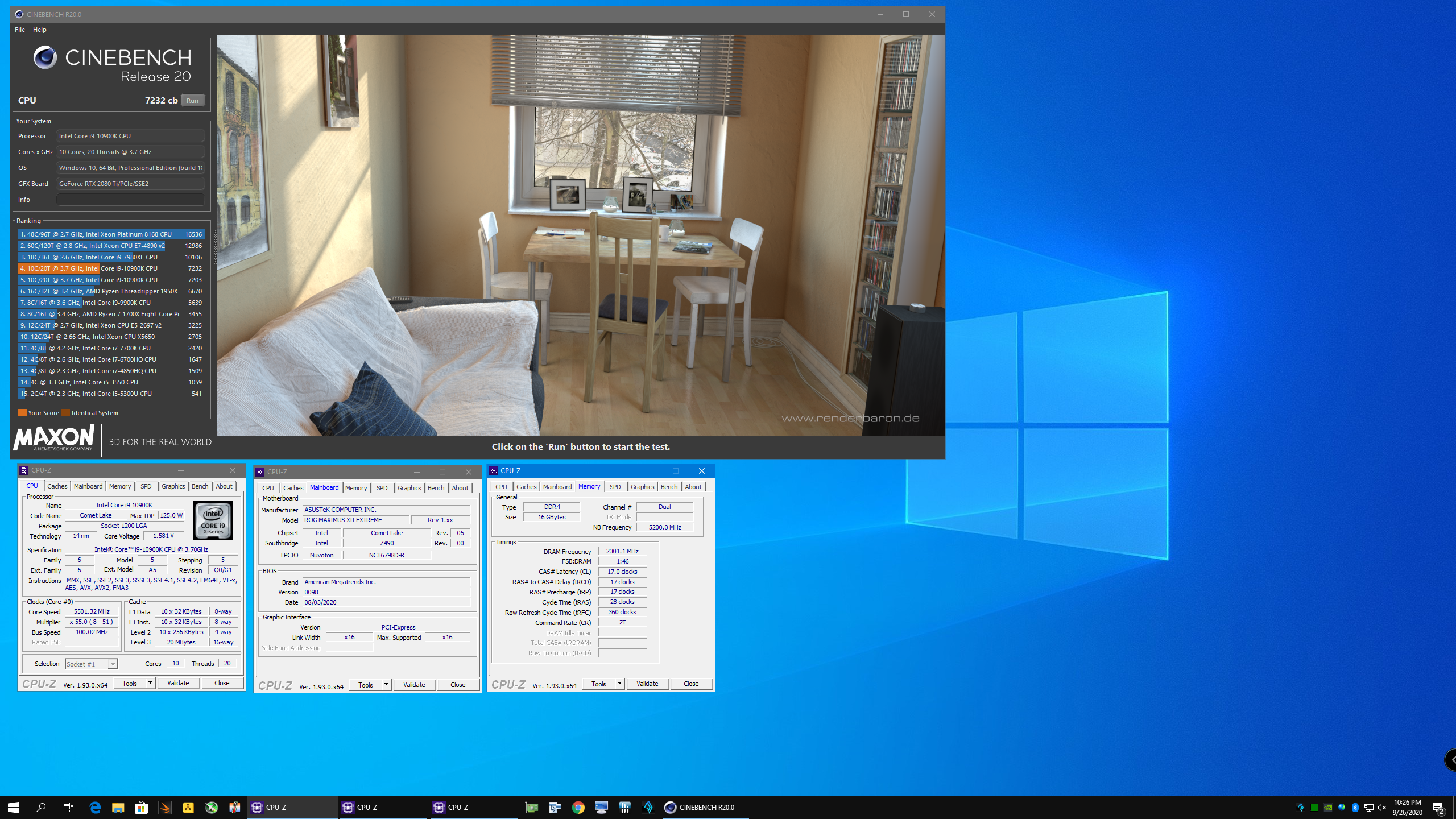
Task: Open File Explorer from the taskbar
Action: 118,807
